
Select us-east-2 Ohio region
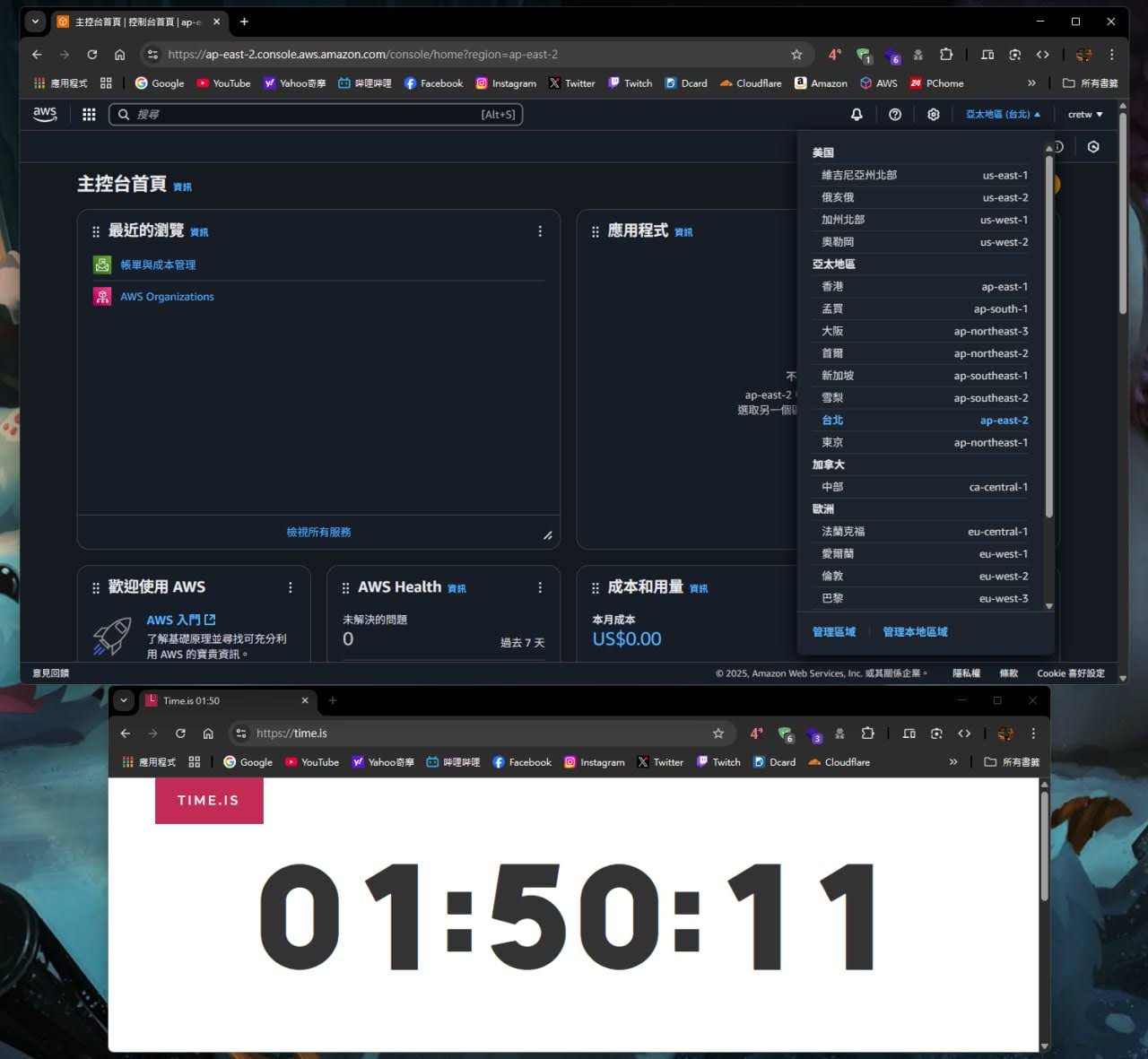point(925,197)
